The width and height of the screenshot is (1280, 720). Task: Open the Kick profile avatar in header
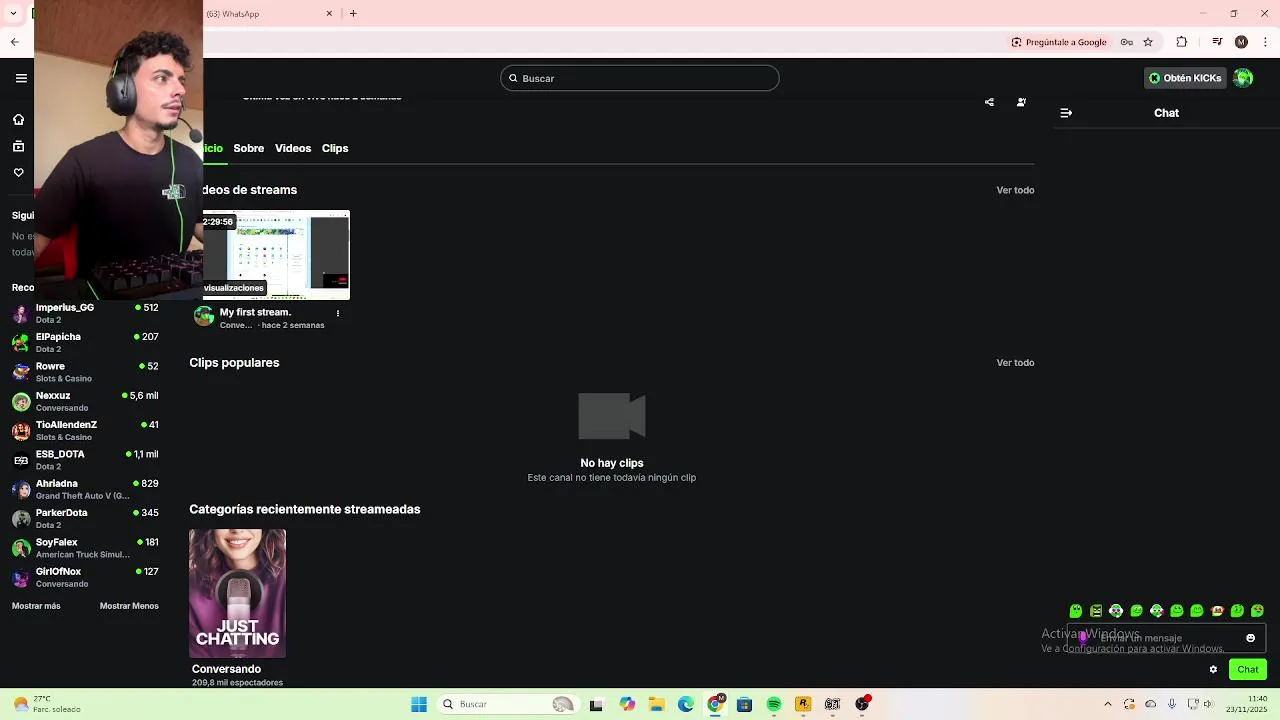click(x=1243, y=78)
